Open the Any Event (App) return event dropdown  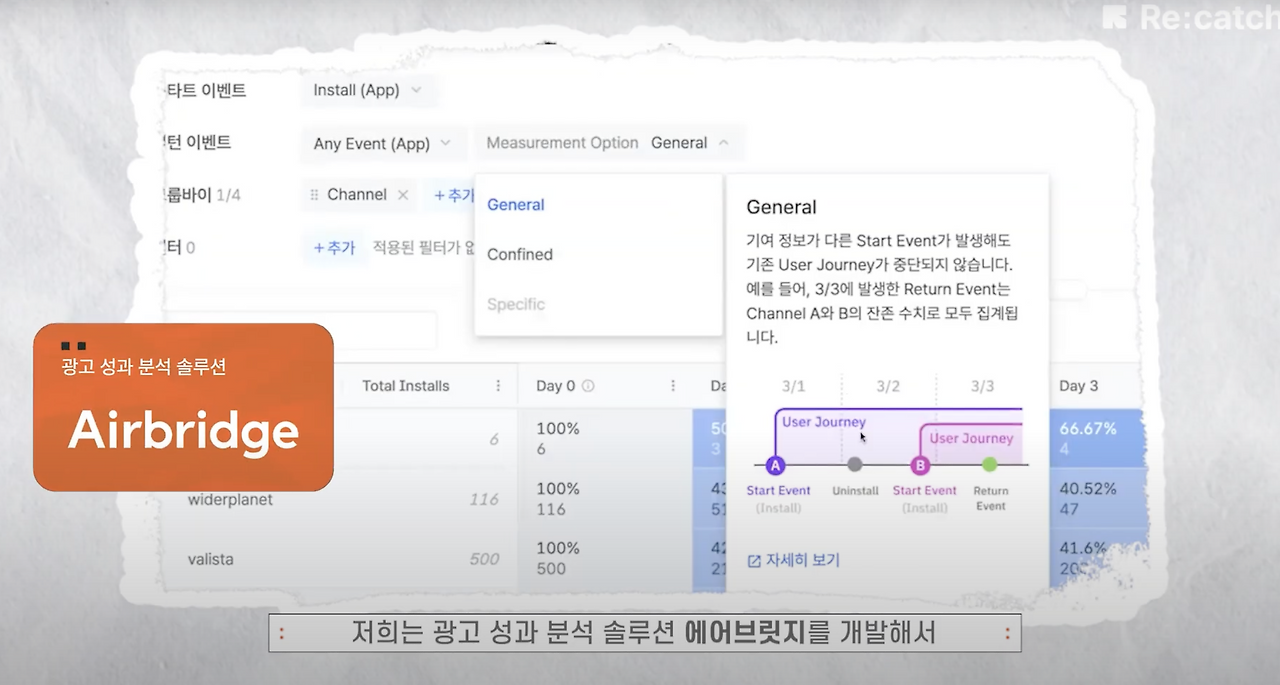click(x=383, y=143)
